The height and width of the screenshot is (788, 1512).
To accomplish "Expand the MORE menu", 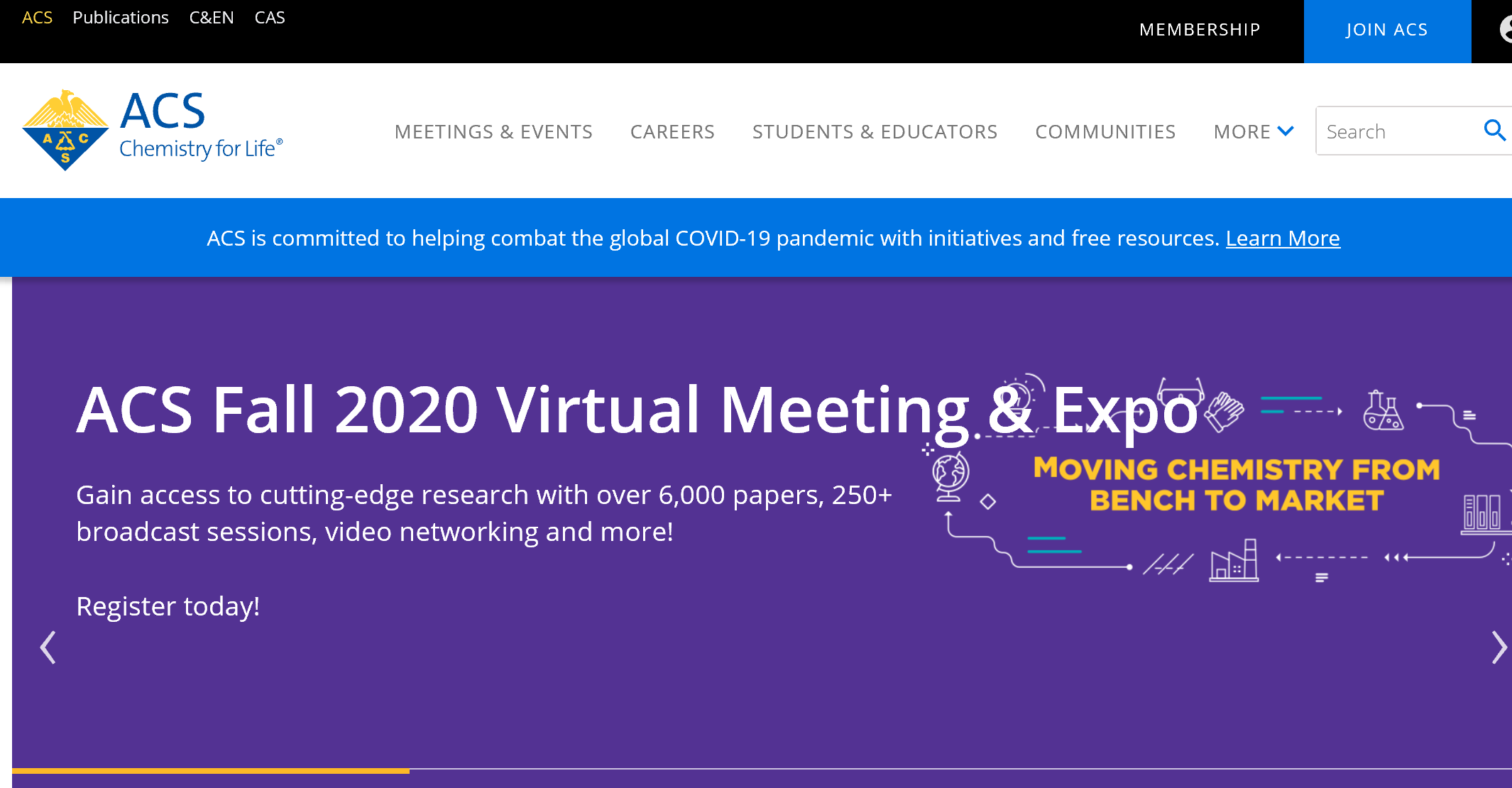I will pyautogui.click(x=1254, y=131).
